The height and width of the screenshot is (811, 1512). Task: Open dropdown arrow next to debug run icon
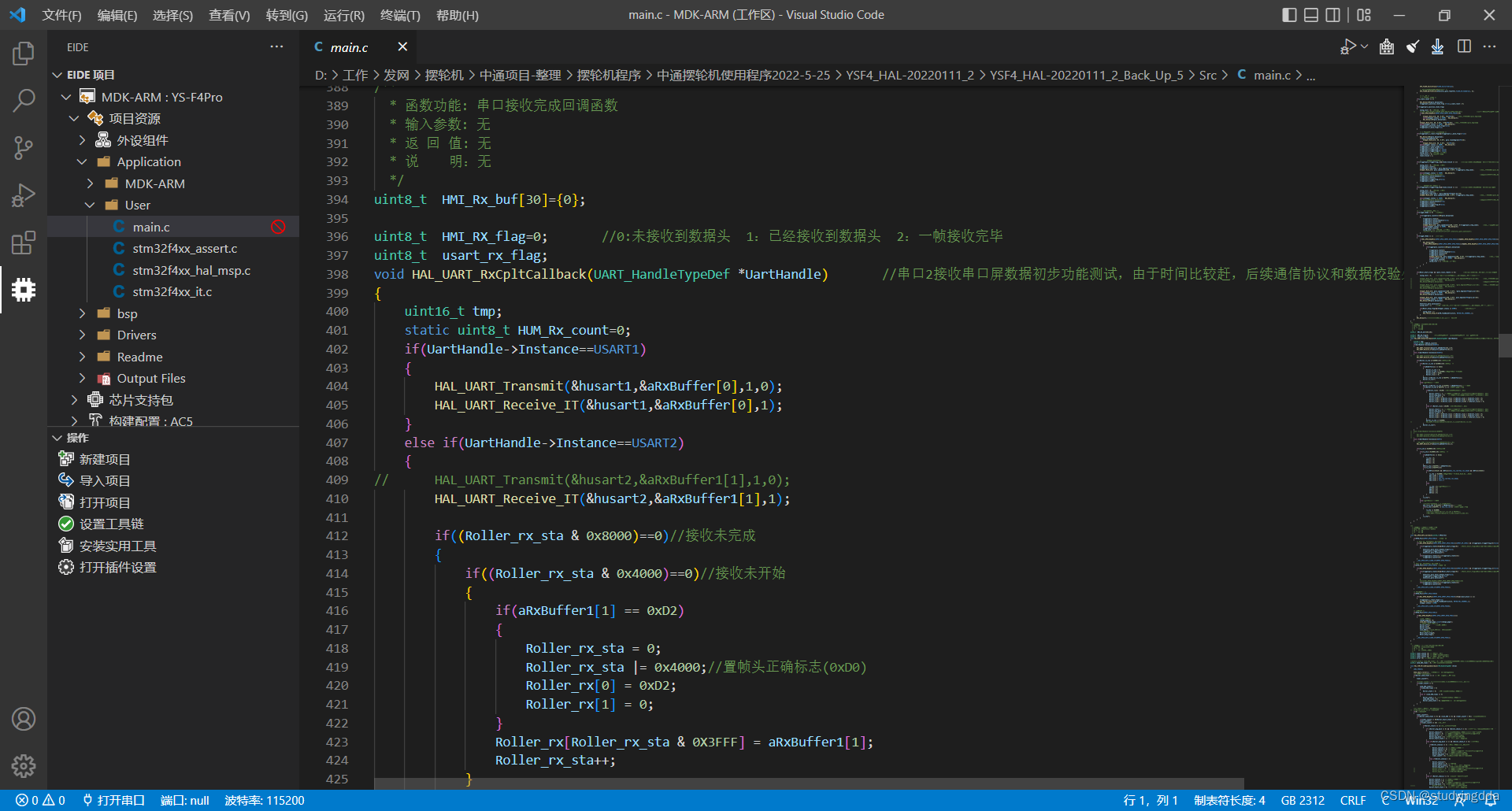[x=1364, y=47]
